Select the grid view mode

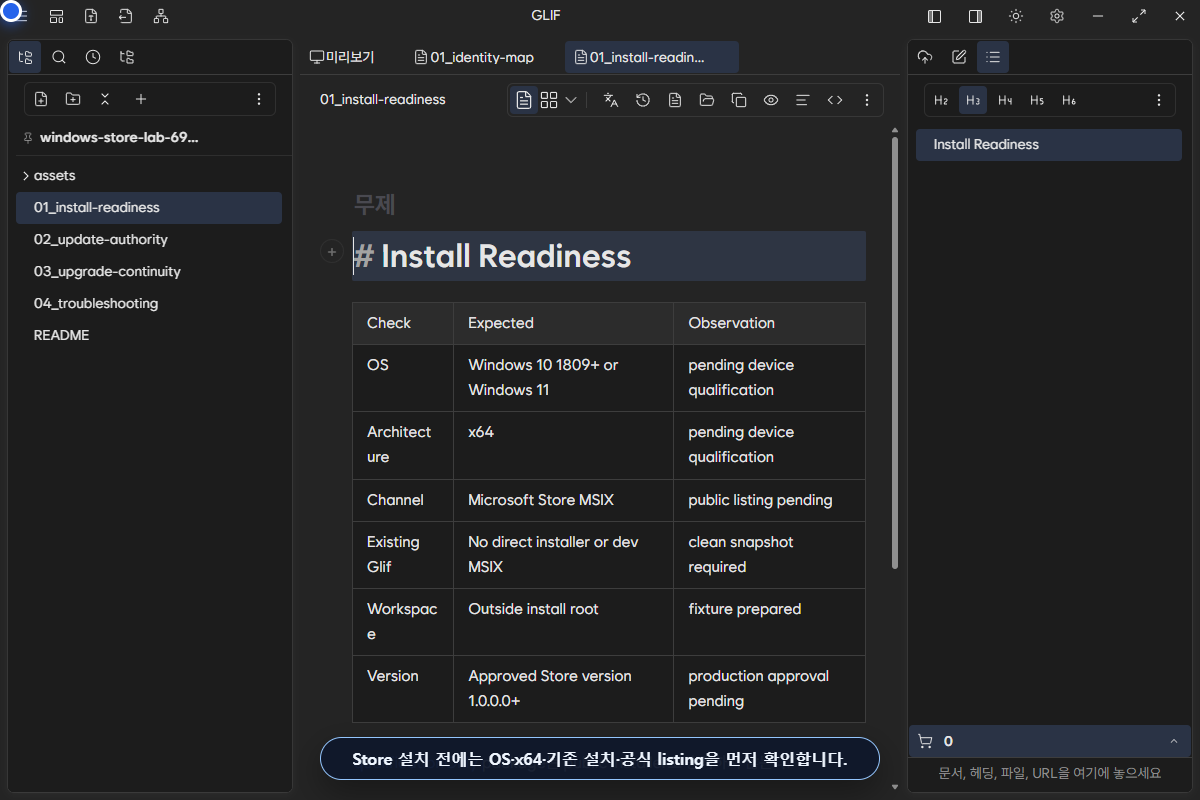click(549, 100)
